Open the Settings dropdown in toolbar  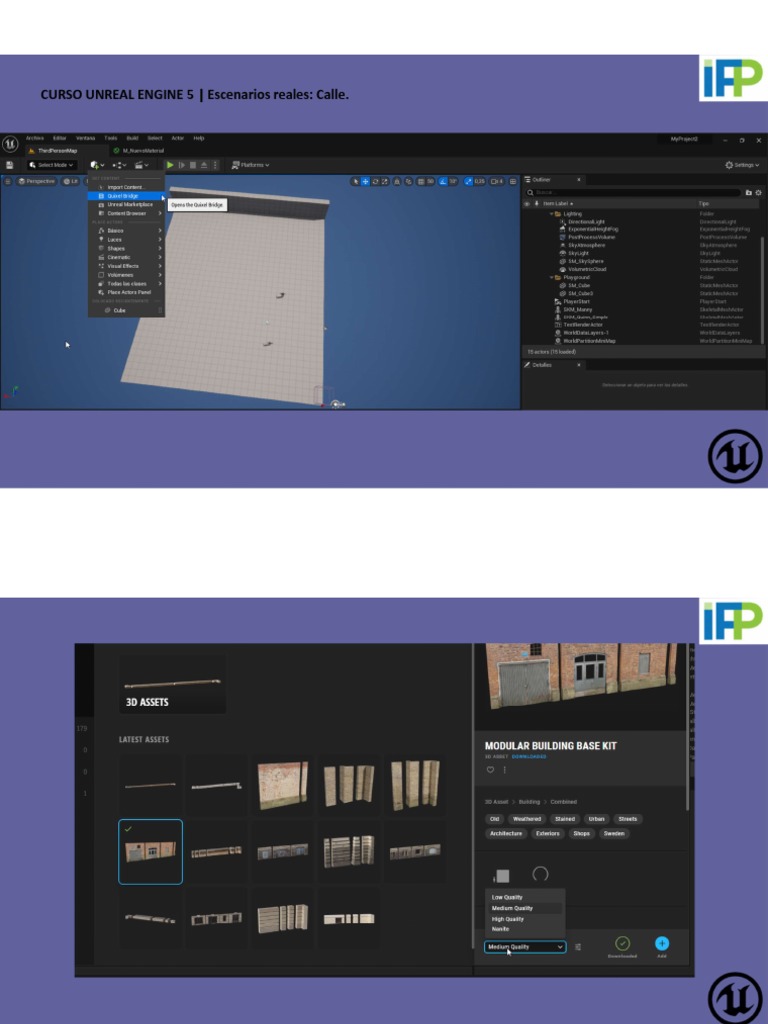click(x=742, y=165)
